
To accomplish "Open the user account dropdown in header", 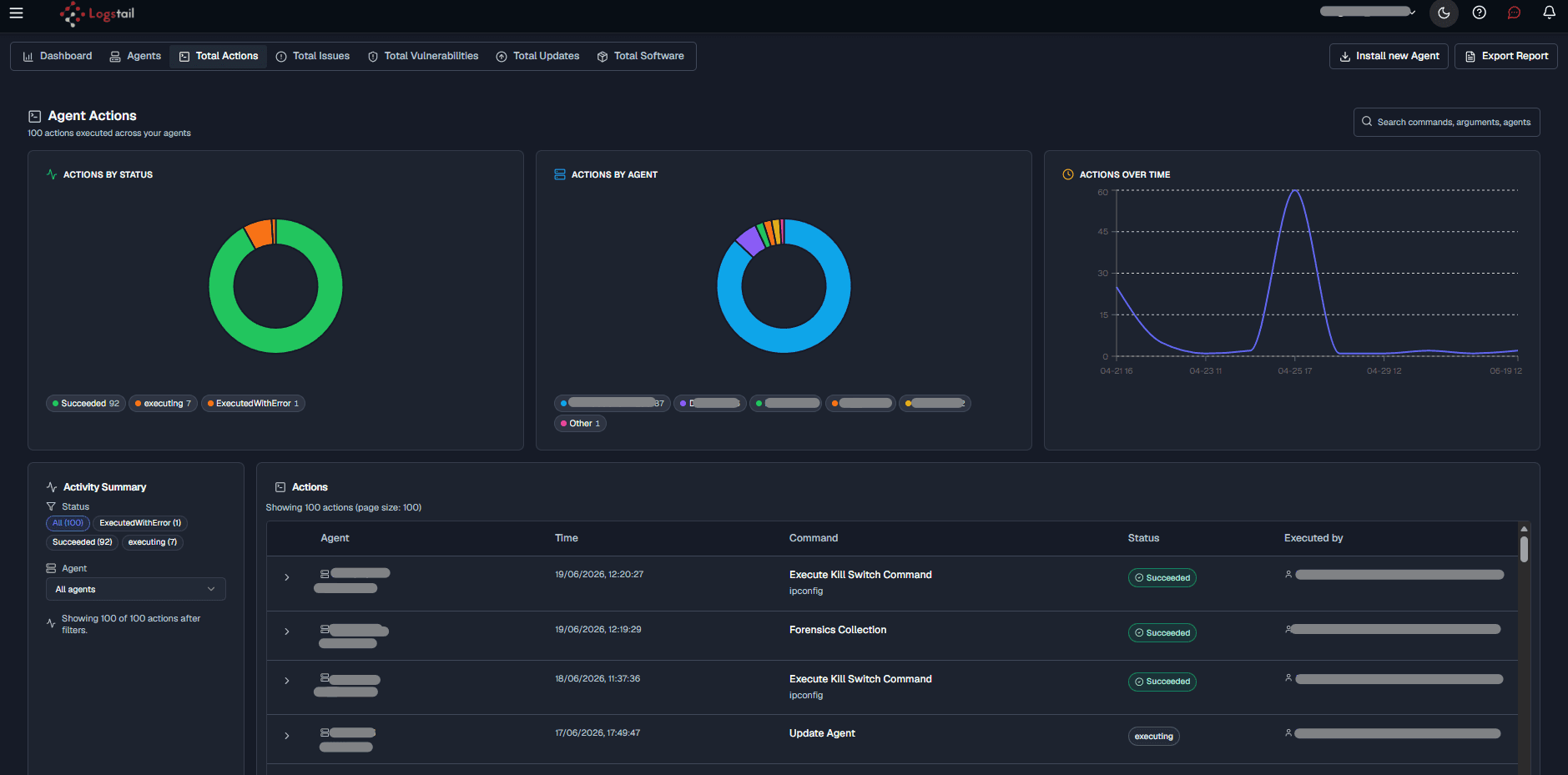I will tap(1368, 12).
